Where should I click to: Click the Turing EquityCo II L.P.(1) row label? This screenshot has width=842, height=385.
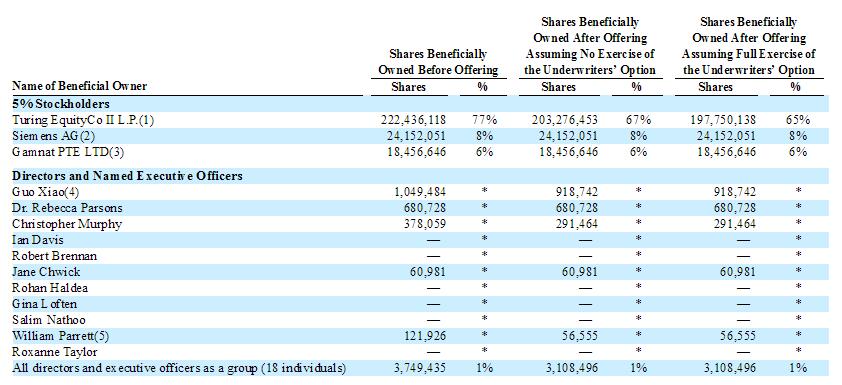click(83, 120)
